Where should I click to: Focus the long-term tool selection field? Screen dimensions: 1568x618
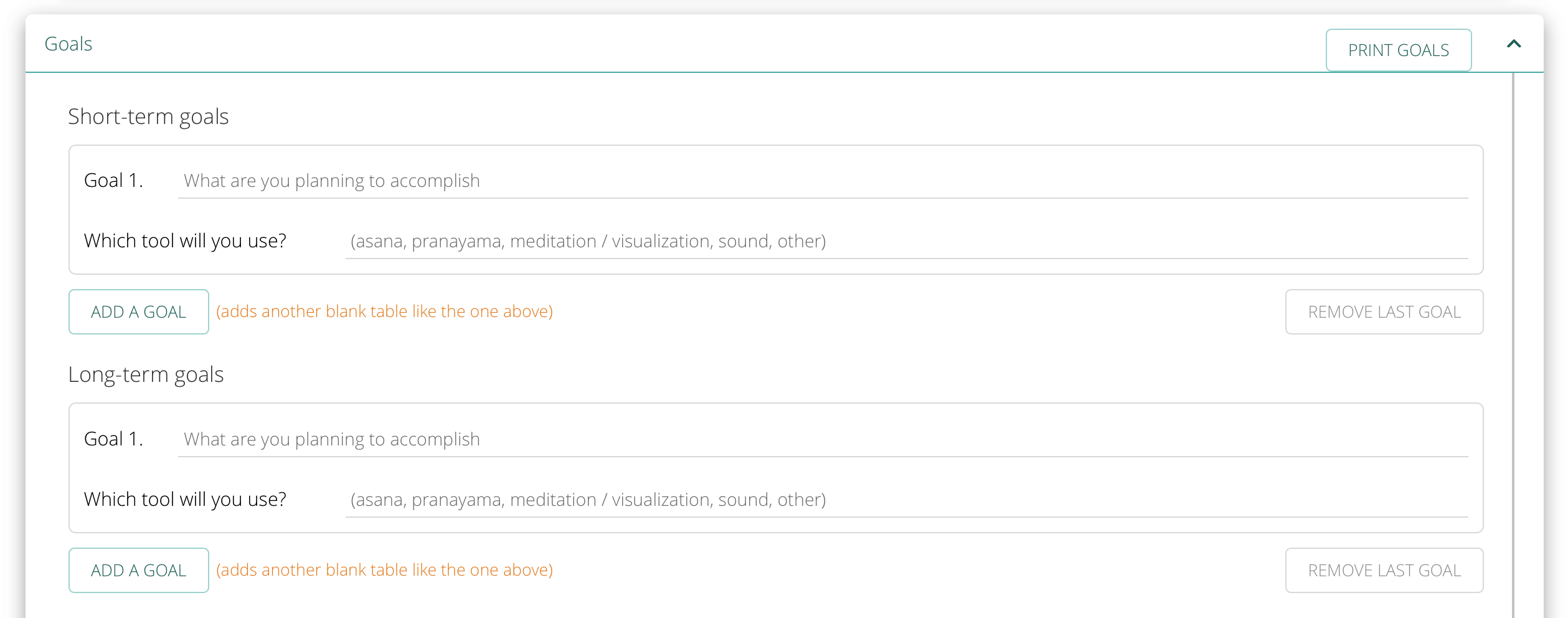pyautogui.click(x=907, y=500)
